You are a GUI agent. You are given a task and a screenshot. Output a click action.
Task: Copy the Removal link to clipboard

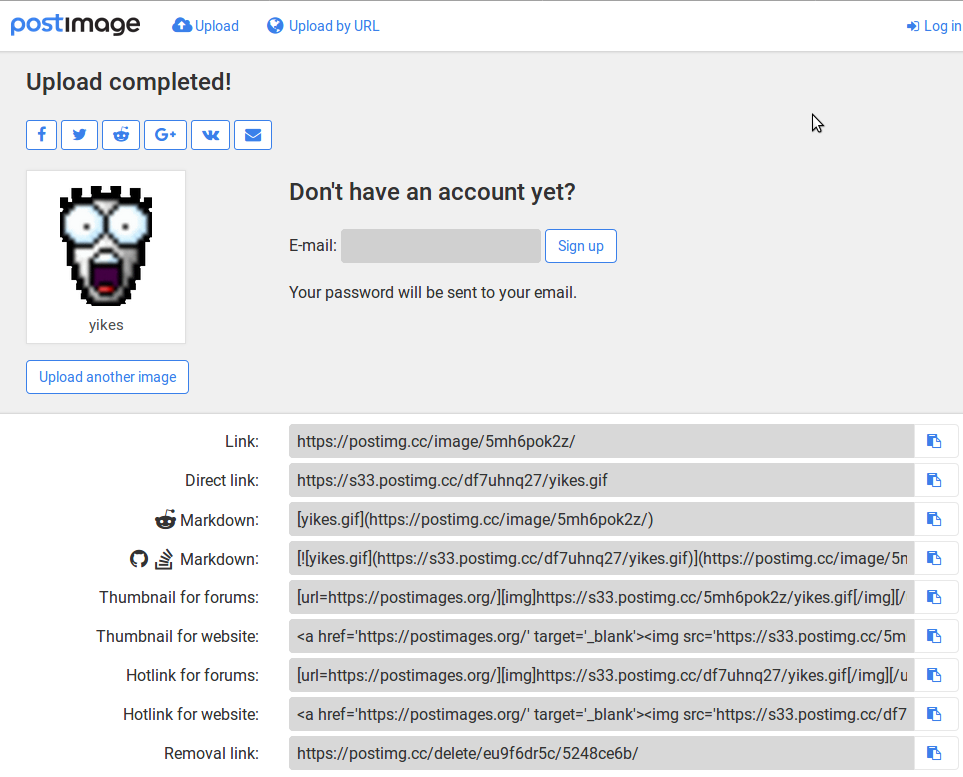[935, 753]
